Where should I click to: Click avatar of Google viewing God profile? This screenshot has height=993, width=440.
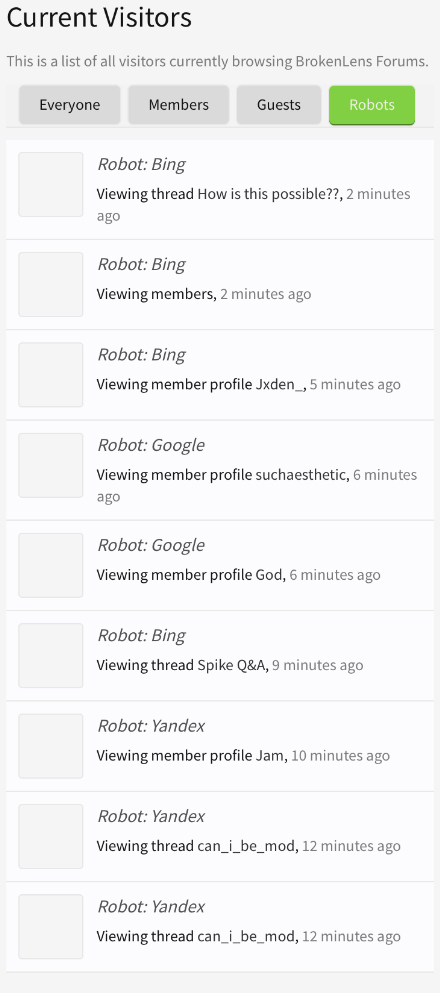(51, 566)
